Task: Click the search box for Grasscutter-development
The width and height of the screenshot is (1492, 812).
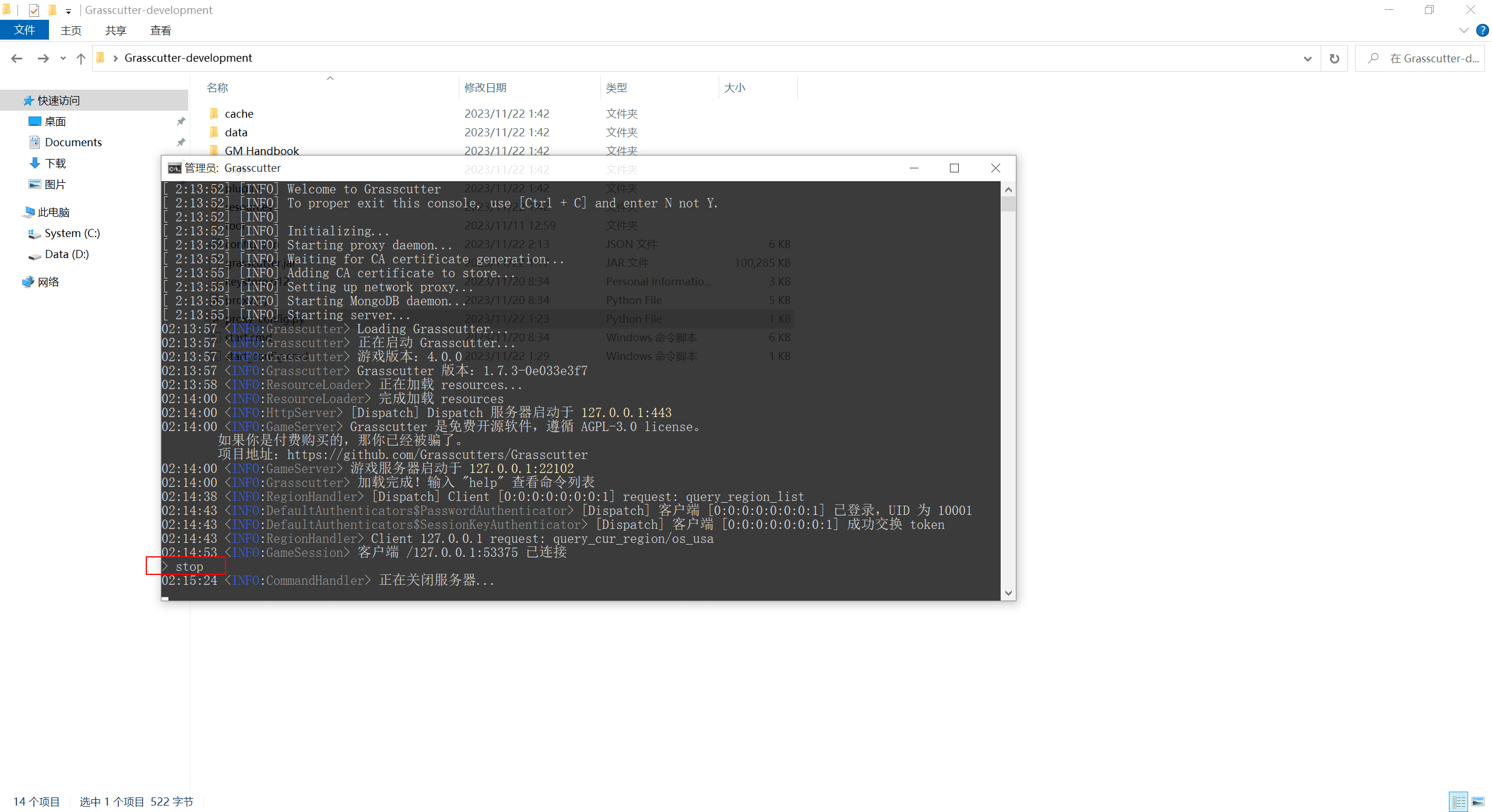Action: point(1420,58)
